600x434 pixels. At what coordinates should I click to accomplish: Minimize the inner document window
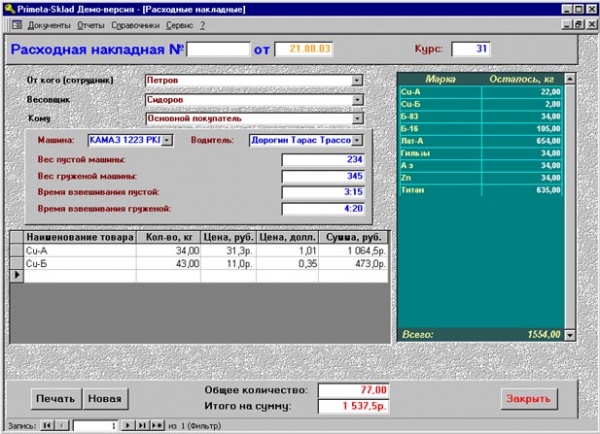[567, 25]
